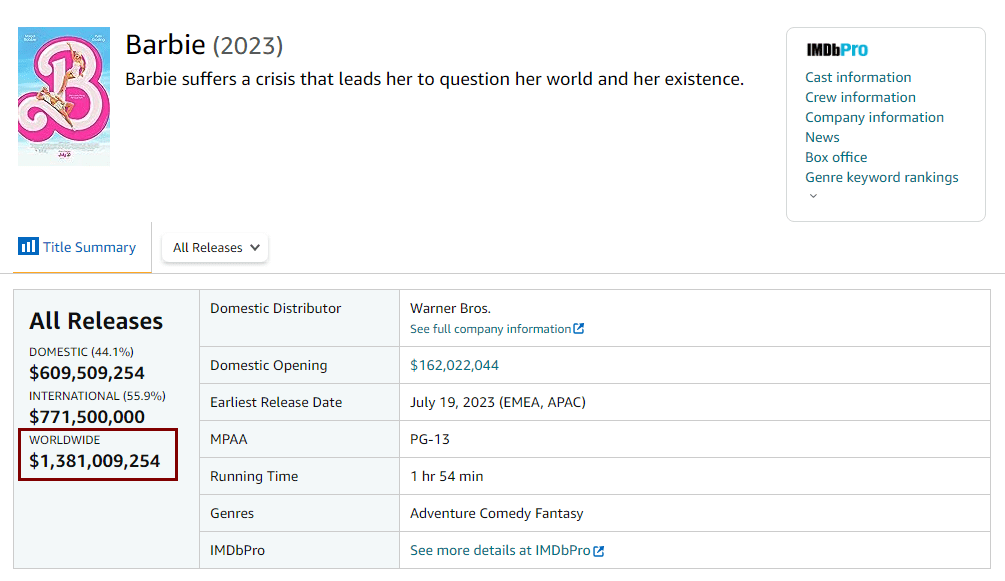The width and height of the screenshot is (1005, 581).
Task: Click external link icon beside full company information
Action: (578, 329)
